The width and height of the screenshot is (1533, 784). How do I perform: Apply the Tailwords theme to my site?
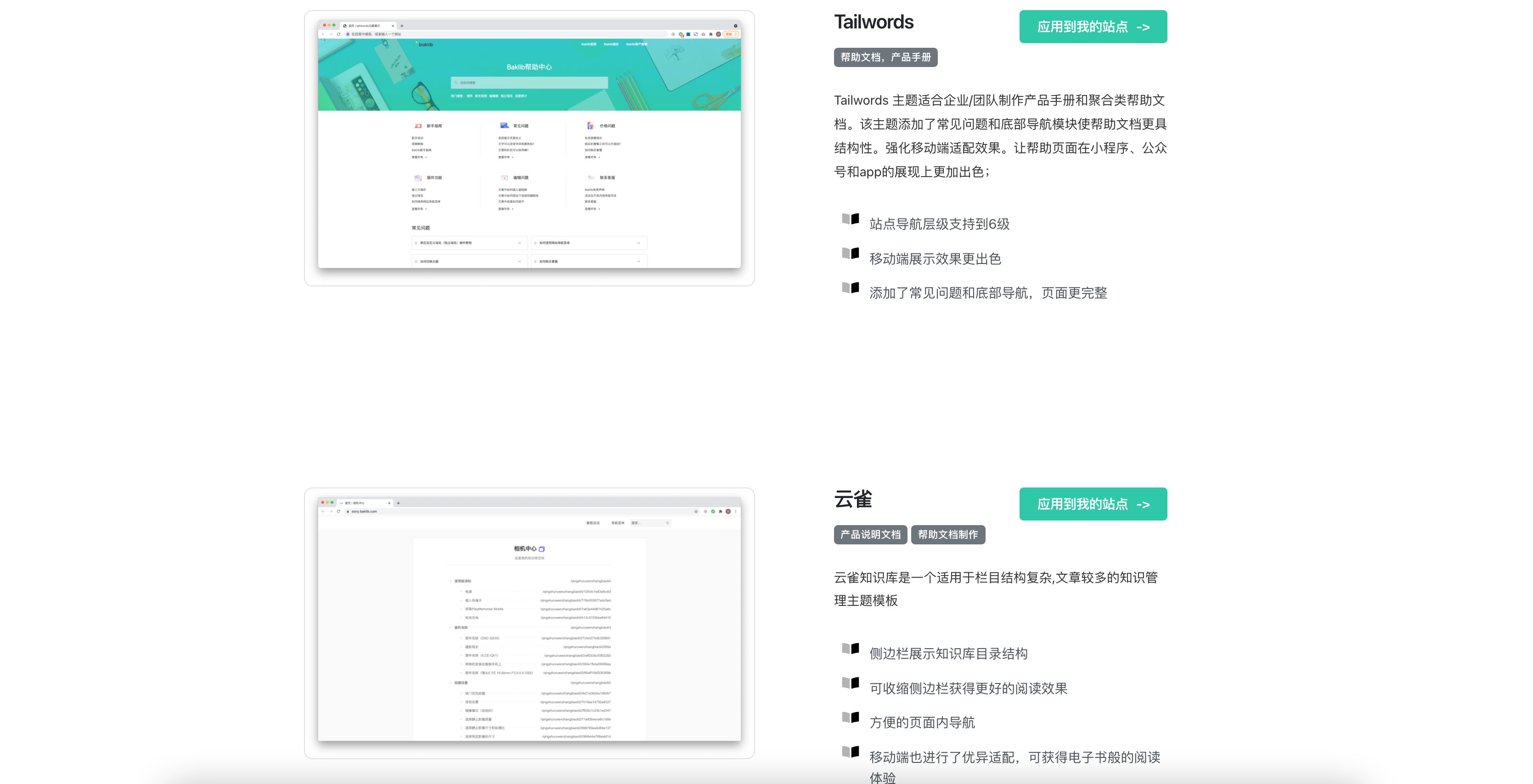pos(1093,27)
